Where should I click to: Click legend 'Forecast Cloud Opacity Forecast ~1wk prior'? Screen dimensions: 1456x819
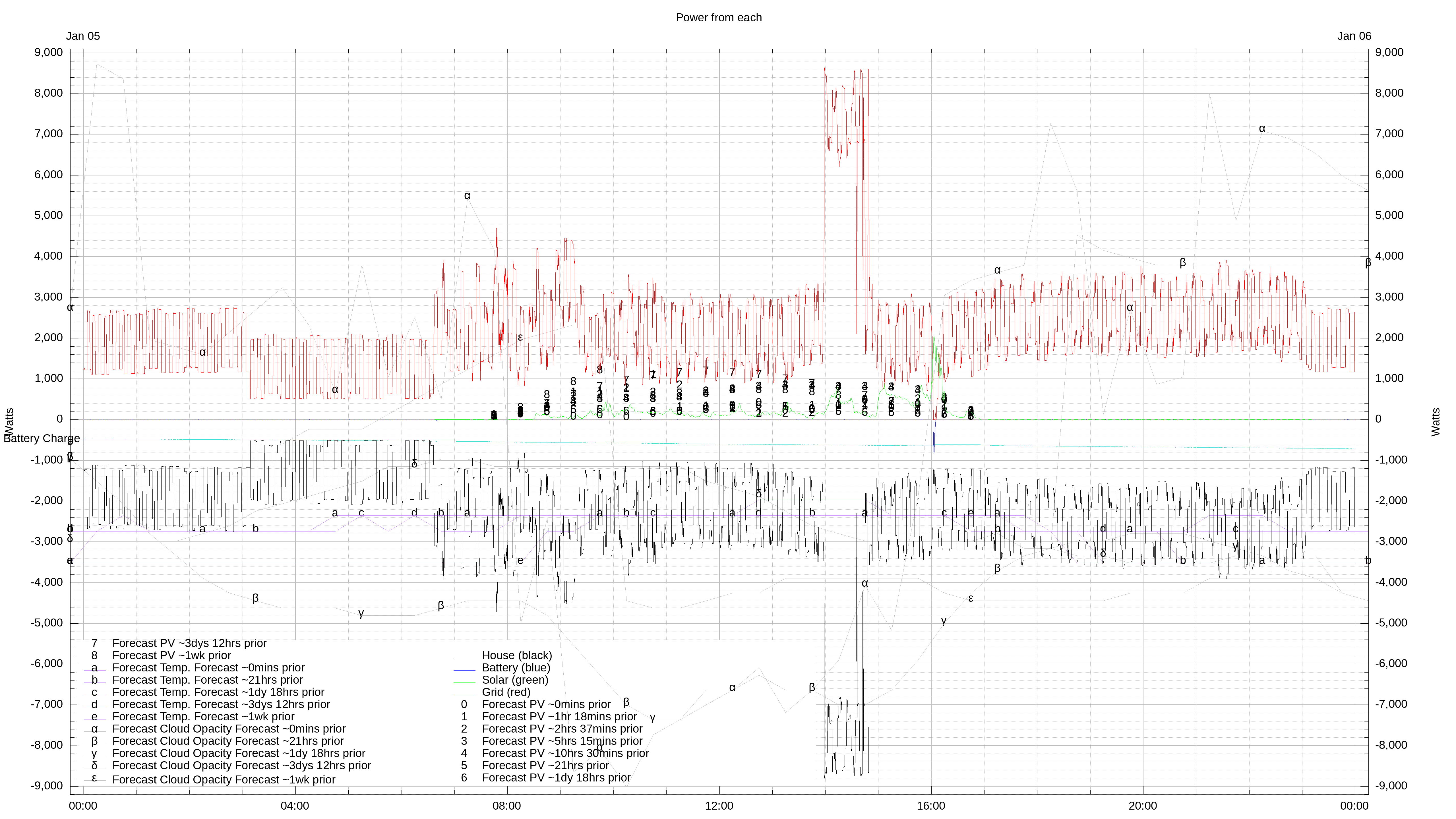click(224, 779)
